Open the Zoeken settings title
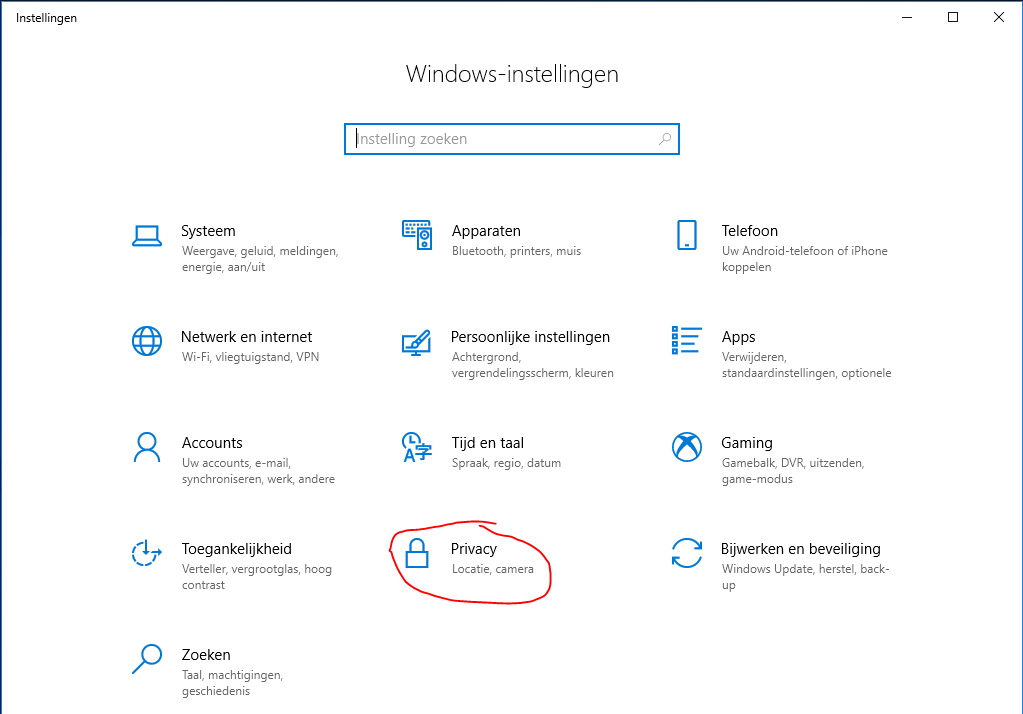 click(x=206, y=655)
